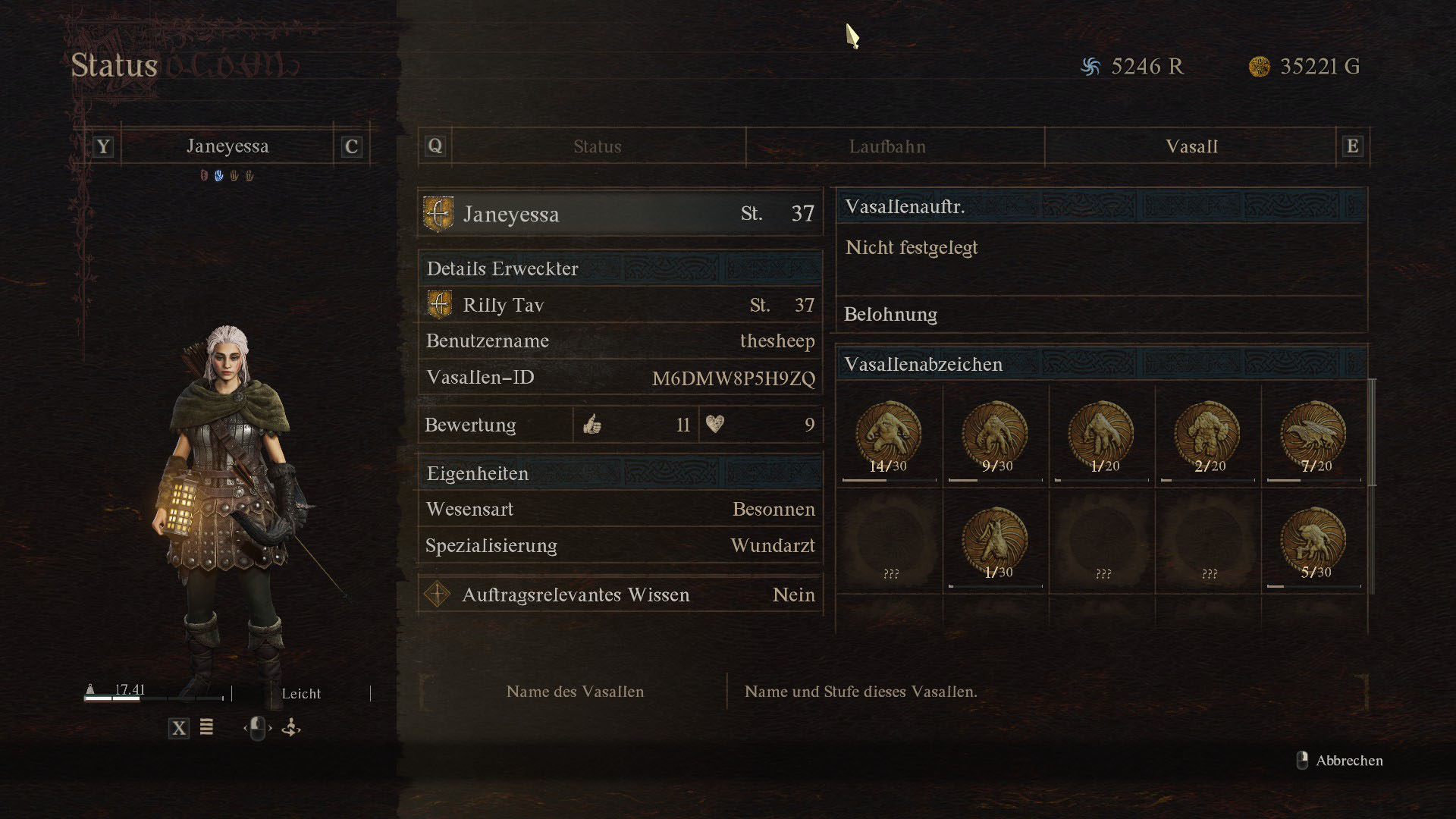Select the pawn badge showing 5/30

[x=1313, y=541]
